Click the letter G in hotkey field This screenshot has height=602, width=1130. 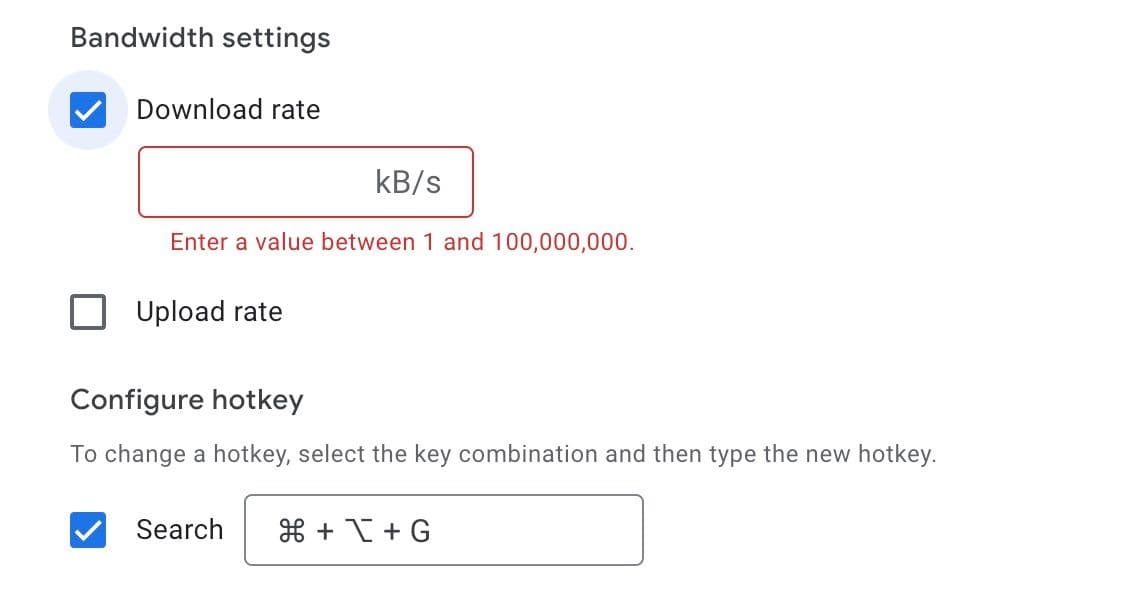click(x=420, y=531)
